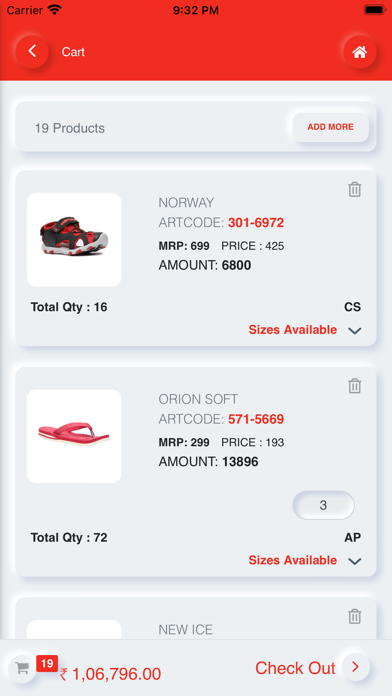392x696 pixels.
Task: Tap the Cart title in header
Action: tap(73, 52)
